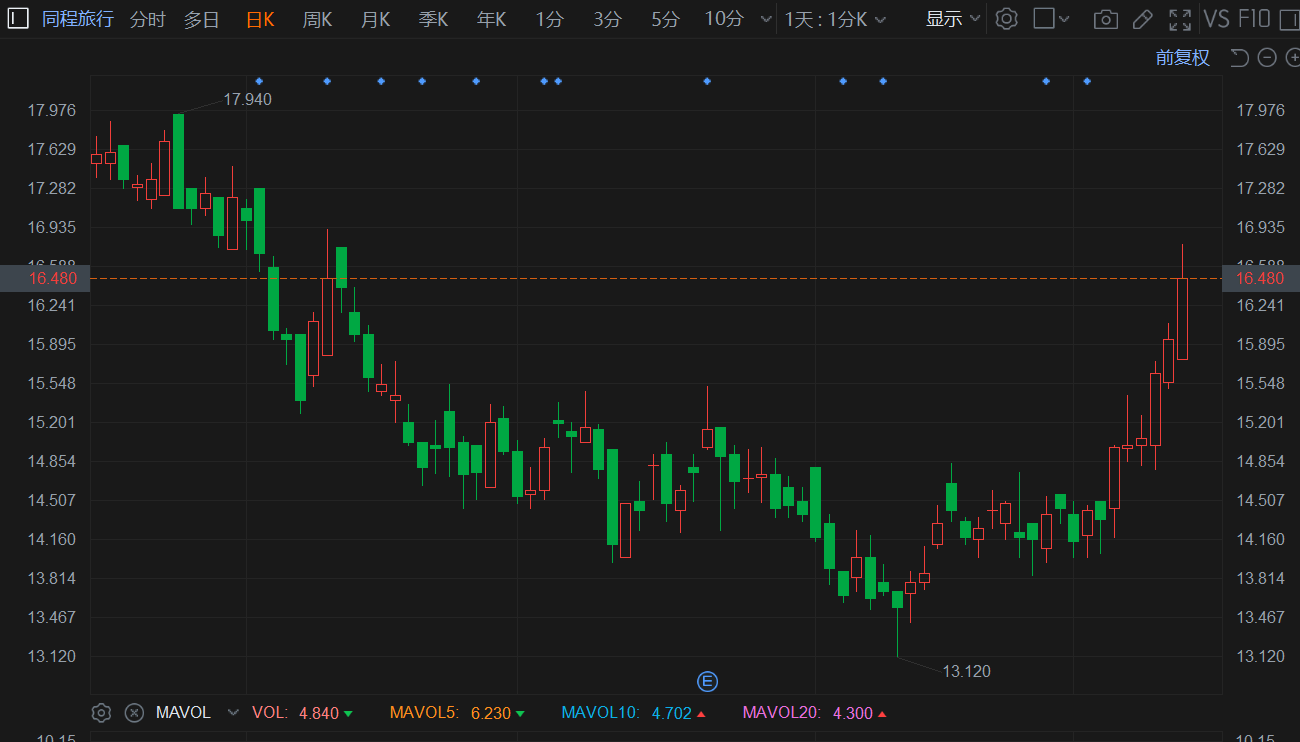The height and width of the screenshot is (742, 1300).
Task: Open VS compare function
Action: coord(1217,19)
